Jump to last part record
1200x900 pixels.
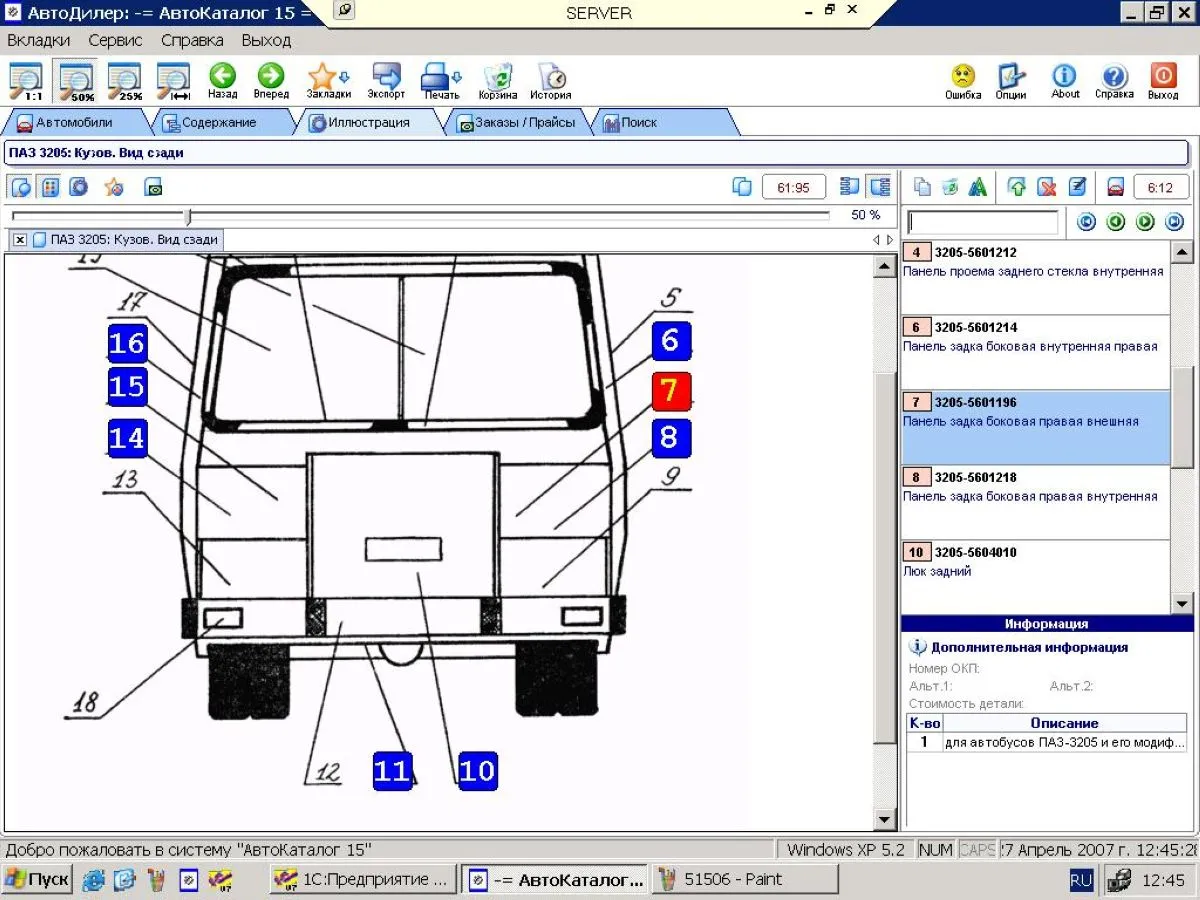coord(1175,222)
